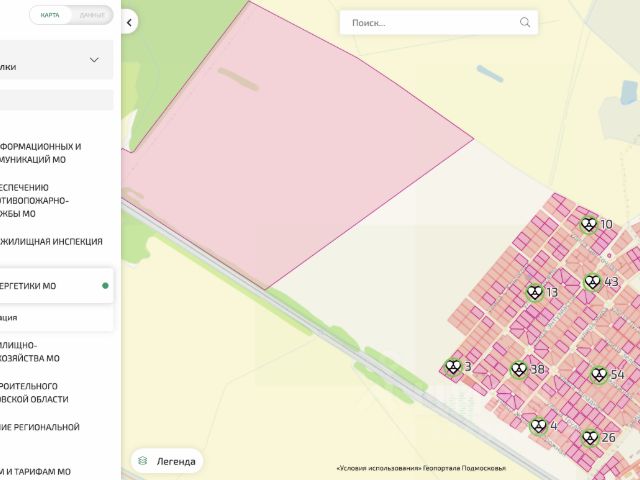Click the map cluster marker labeled 10

coord(590,225)
